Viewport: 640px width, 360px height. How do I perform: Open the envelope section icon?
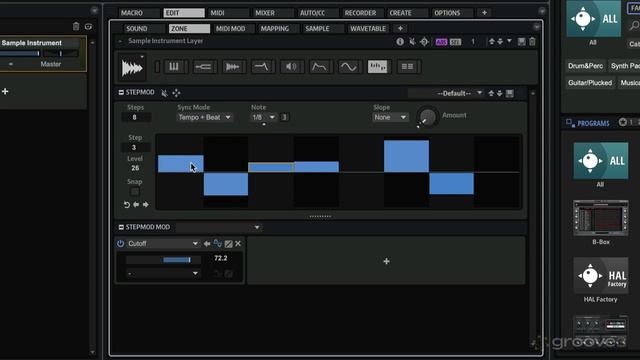(320, 67)
